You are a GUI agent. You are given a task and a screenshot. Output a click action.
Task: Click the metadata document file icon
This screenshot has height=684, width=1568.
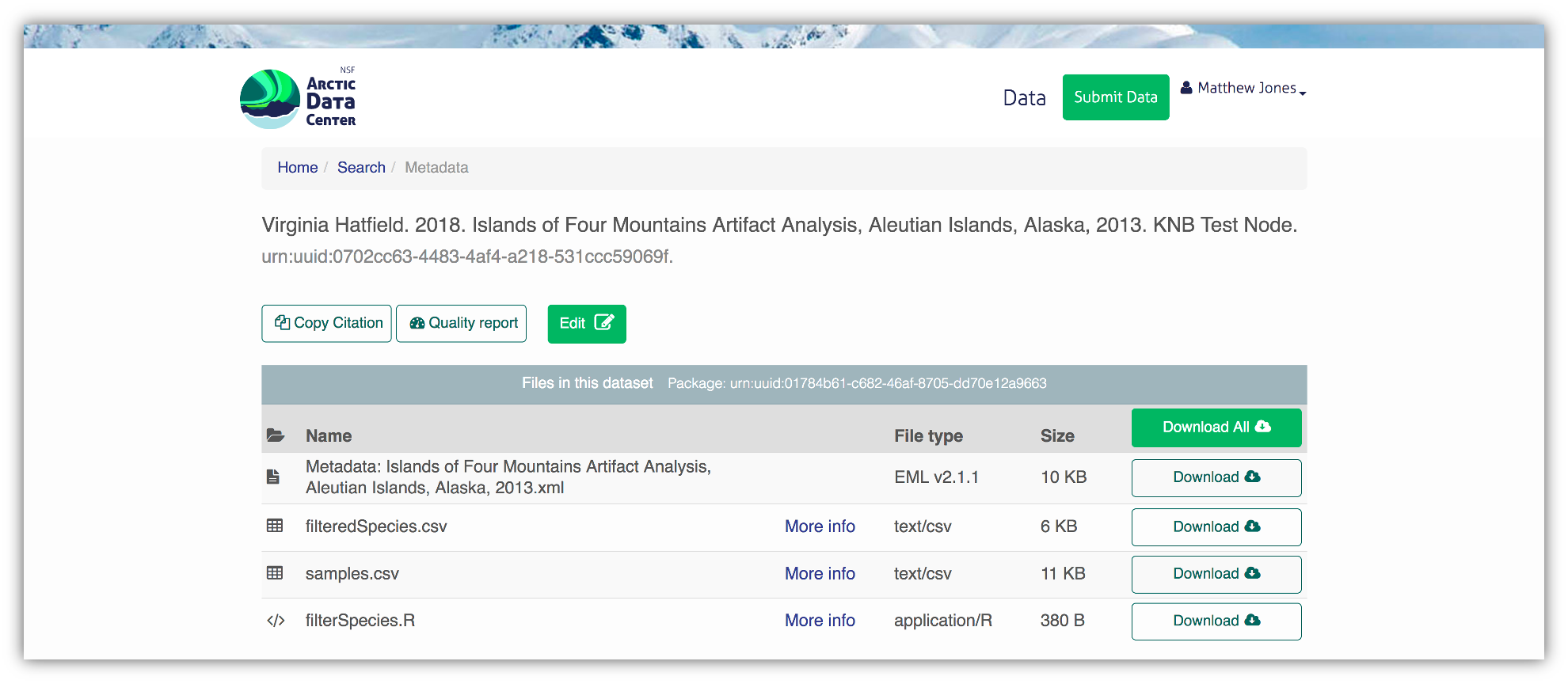[x=273, y=477]
